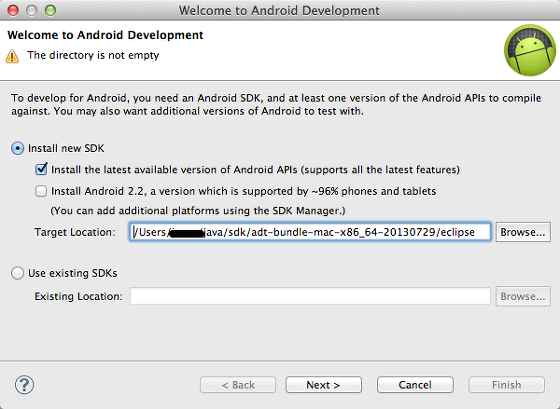
Task: Click the grey minimize window button
Action: 32,10
